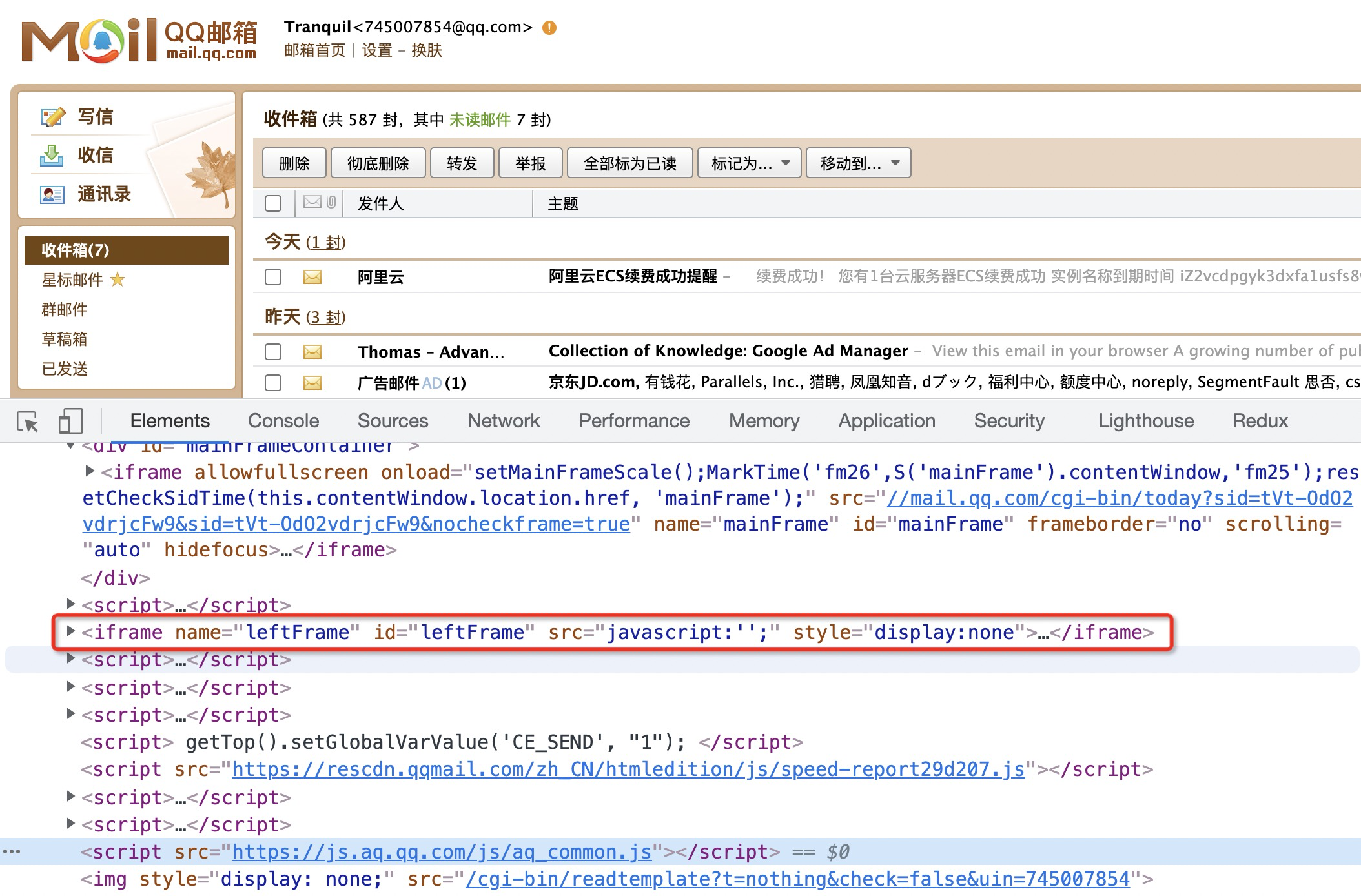Open the Security tab

[x=1009, y=421]
